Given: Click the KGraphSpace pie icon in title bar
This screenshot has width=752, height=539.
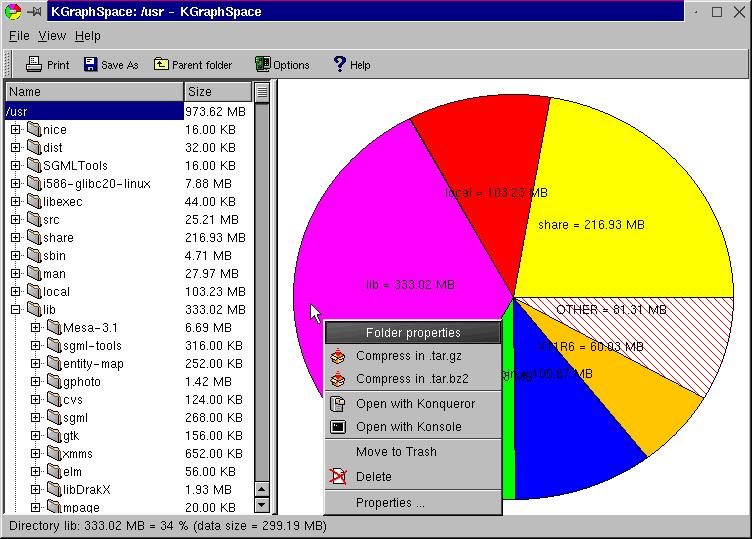Looking at the screenshot, I should (13, 12).
